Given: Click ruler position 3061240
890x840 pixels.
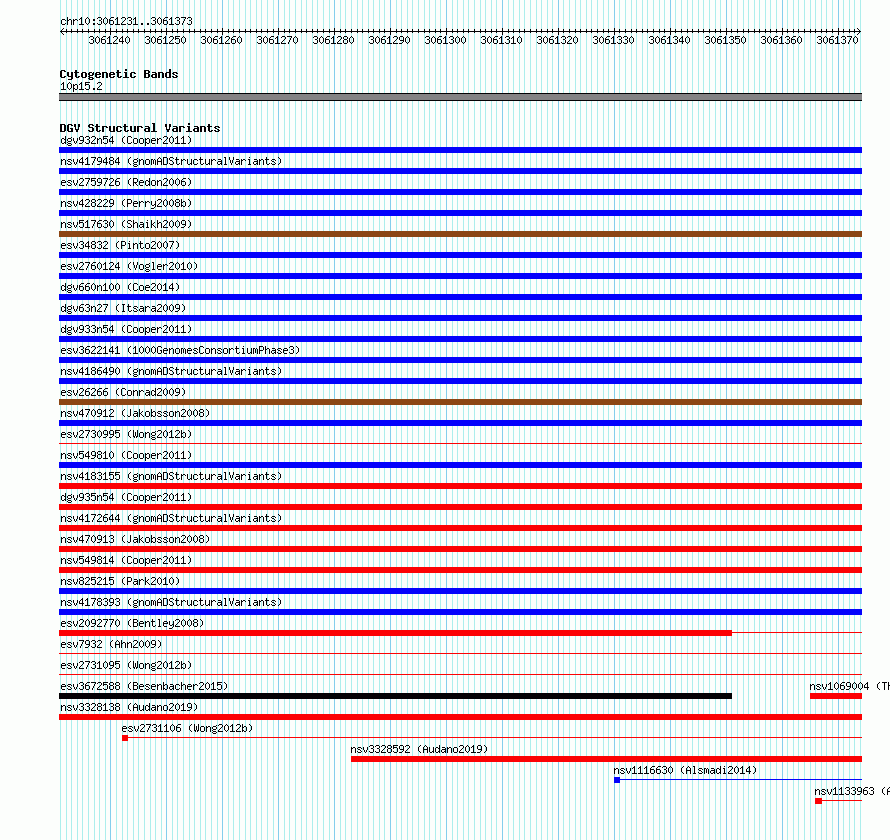Looking at the screenshot, I should pyautogui.click(x=110, y=40).
